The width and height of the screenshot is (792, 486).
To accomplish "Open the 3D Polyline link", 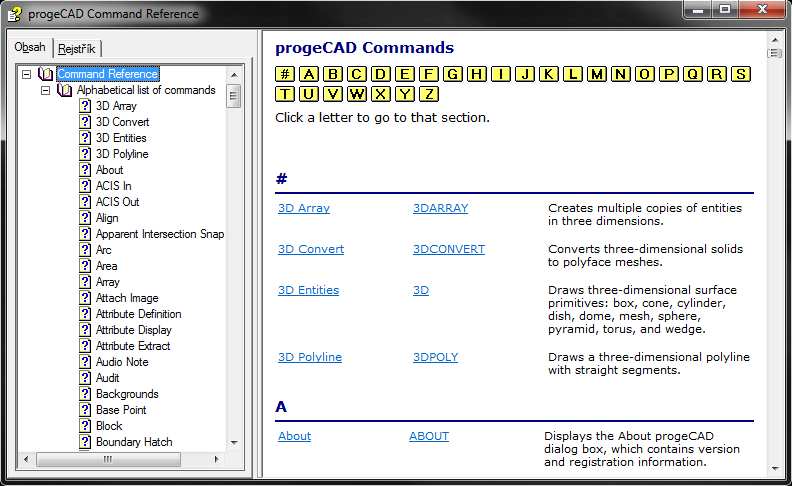I will (310, 357).
